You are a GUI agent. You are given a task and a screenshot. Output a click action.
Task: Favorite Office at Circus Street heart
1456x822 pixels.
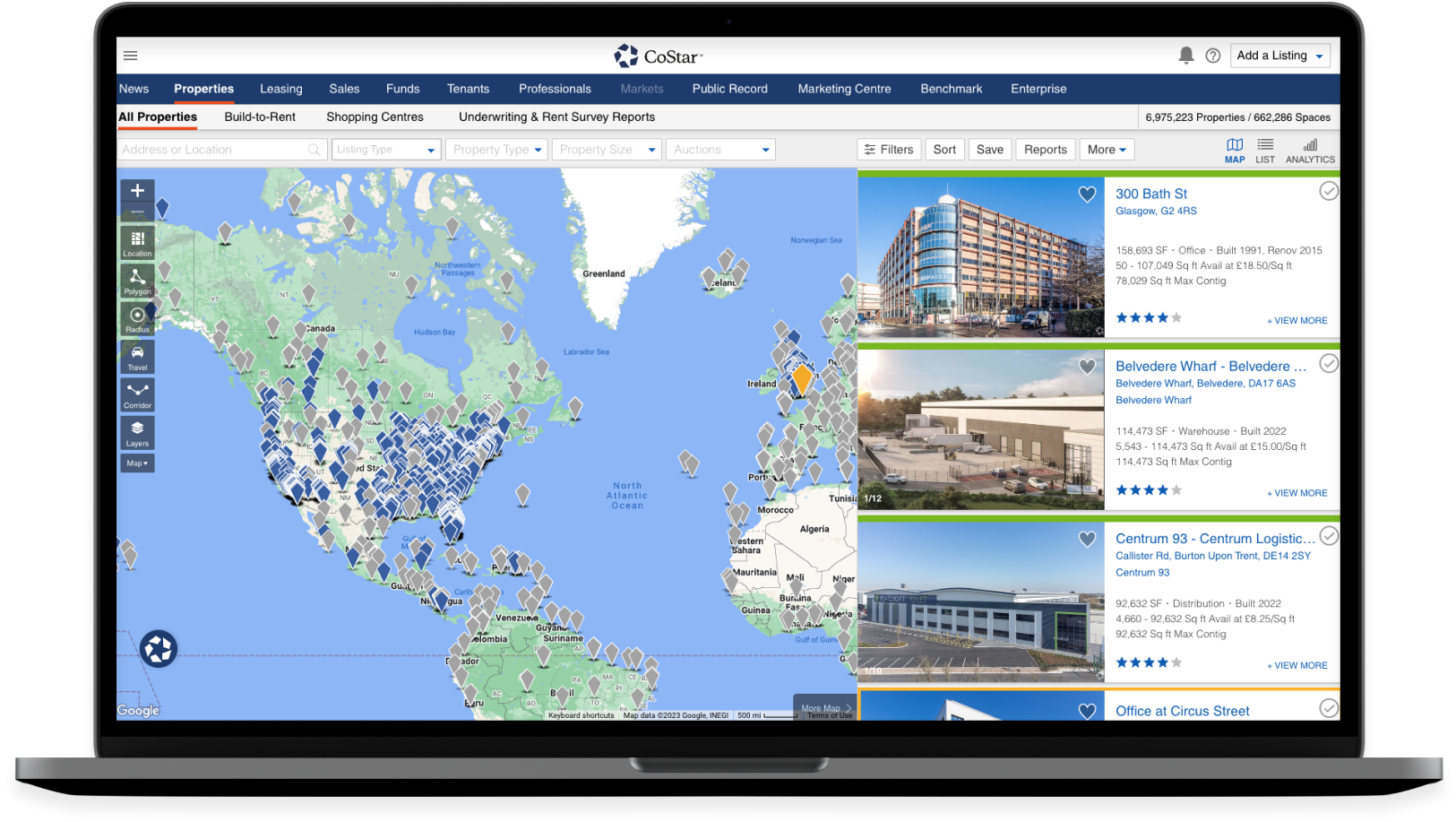click(1087, 711)
